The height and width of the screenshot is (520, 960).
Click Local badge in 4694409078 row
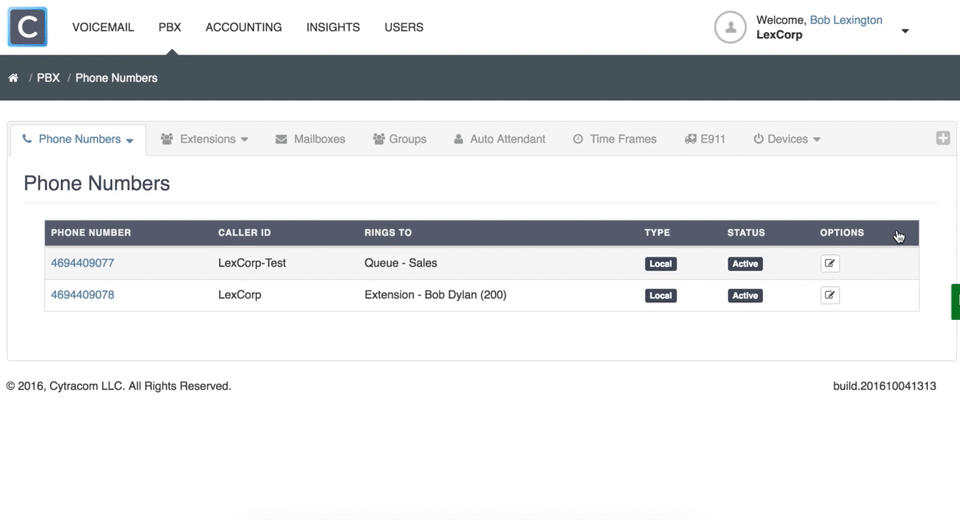tap(661, 296)
